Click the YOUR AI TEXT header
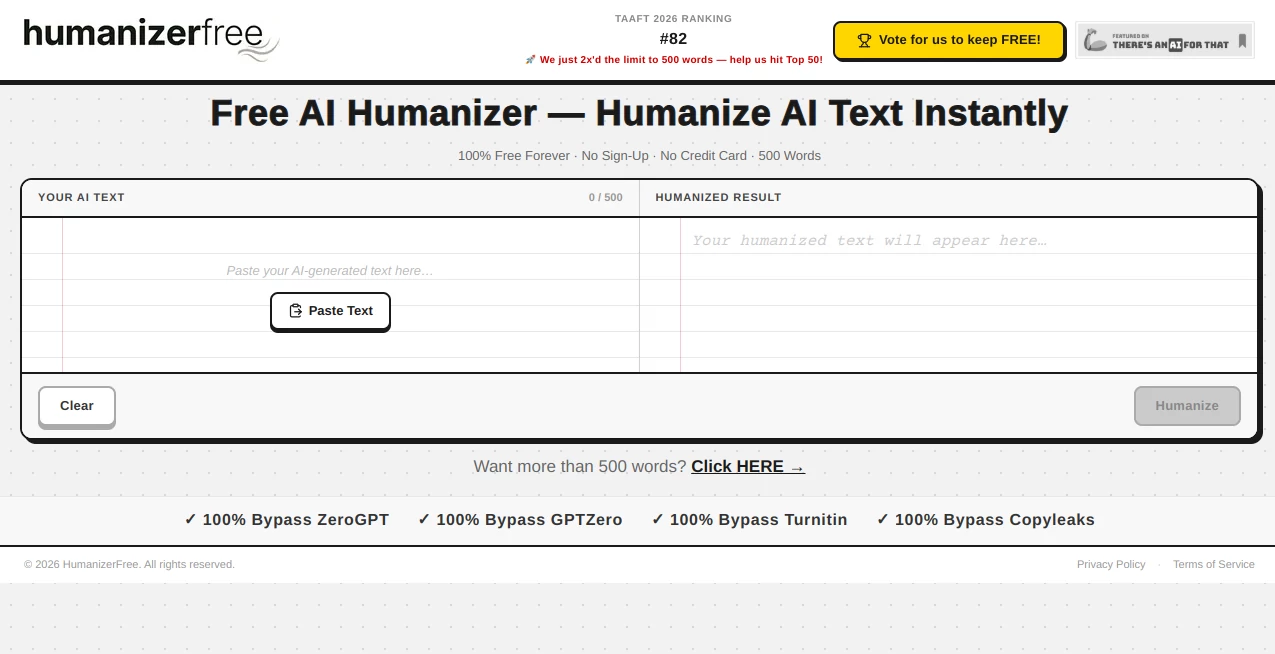This screenshot has width=1275, height=654. pos(81,198)
